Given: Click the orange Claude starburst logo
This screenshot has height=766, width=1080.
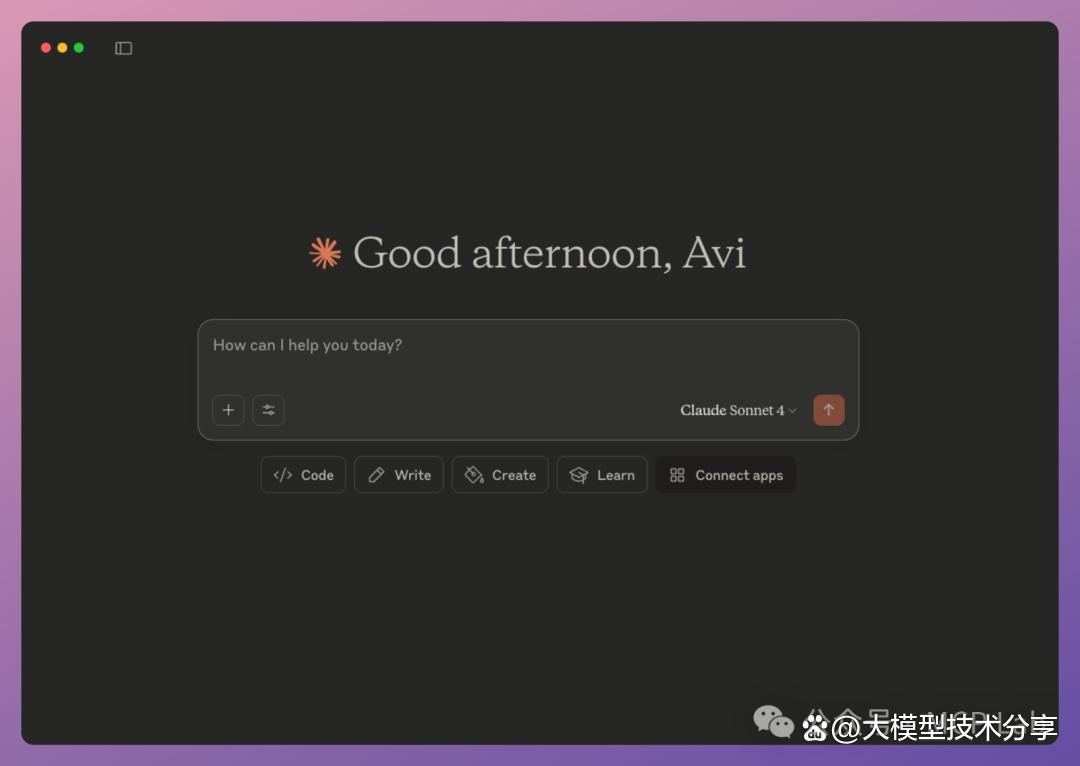Looking at the screenshot, I should pyautogui.click(x=325, y=253).
